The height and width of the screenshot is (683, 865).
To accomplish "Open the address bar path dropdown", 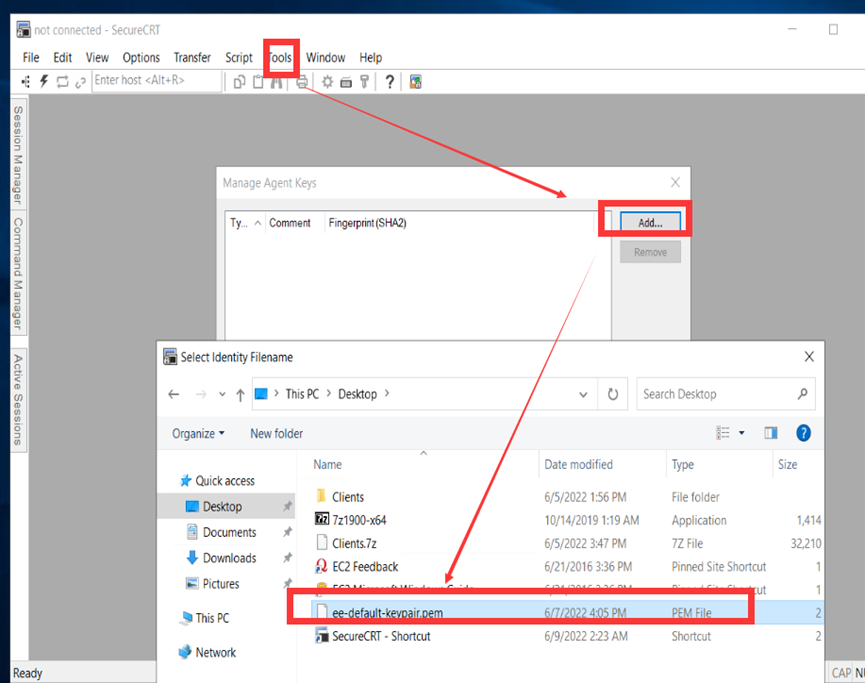I will point(583,394).
